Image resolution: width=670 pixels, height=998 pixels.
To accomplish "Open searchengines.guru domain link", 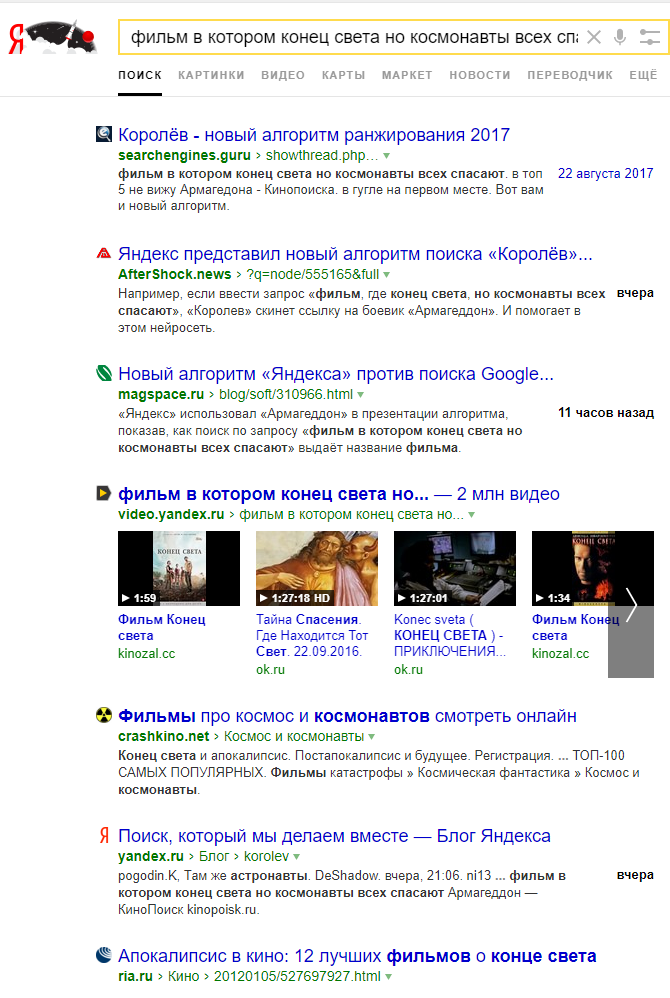I will pyautogui.click(x=185, y=155).
